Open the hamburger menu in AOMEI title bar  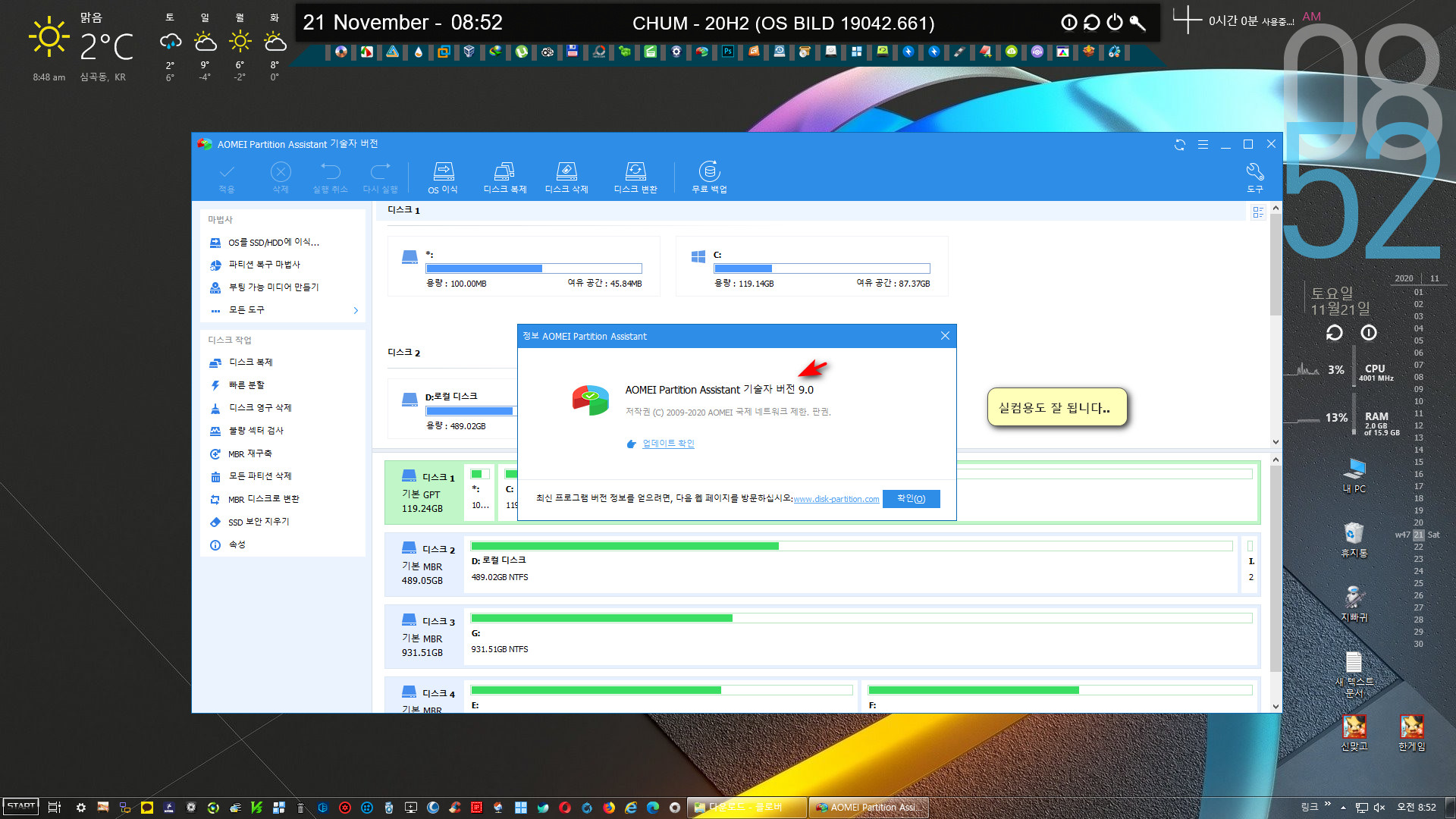1203,144
